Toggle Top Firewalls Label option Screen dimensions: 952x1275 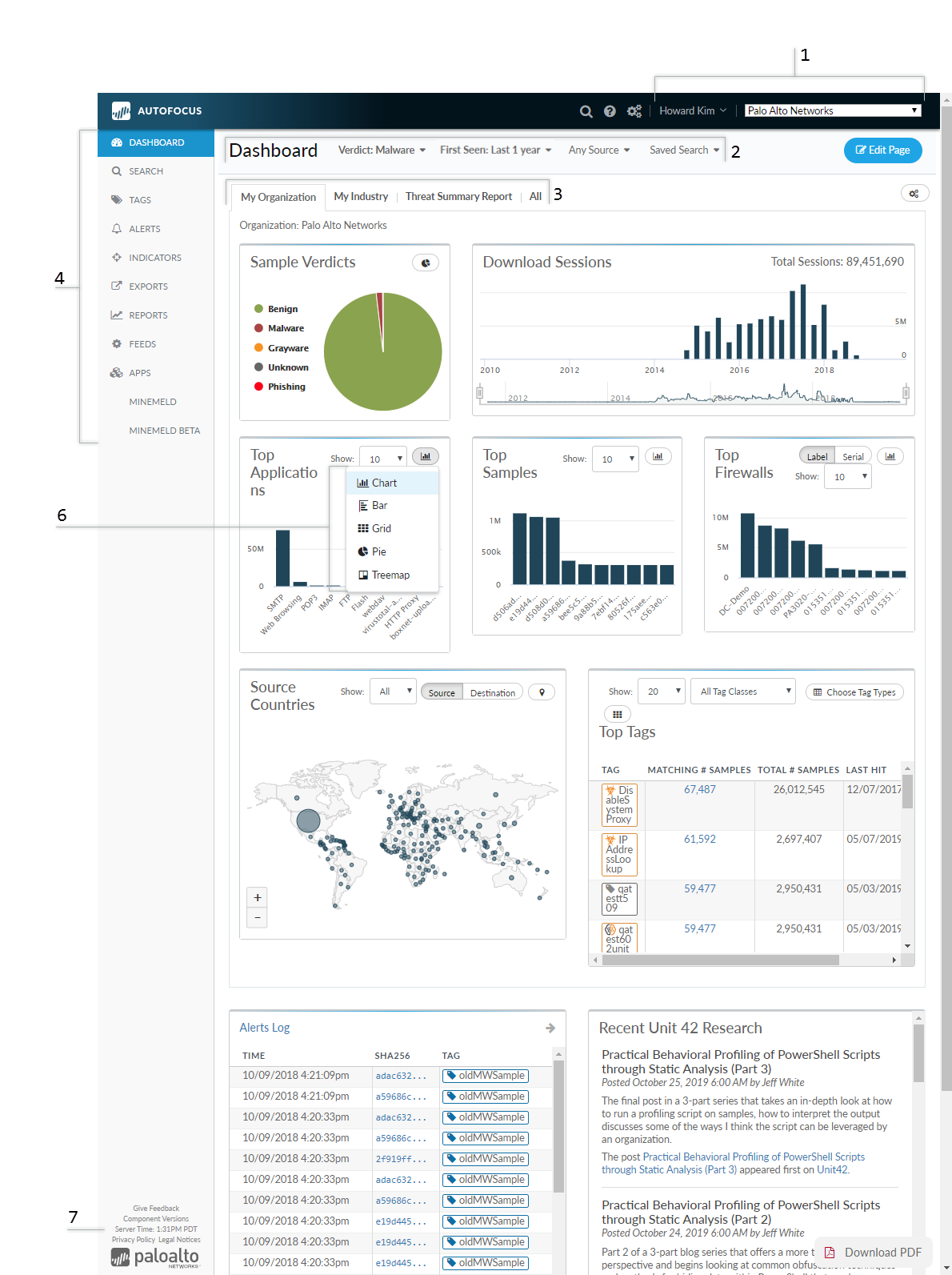[x=817, y=456]
